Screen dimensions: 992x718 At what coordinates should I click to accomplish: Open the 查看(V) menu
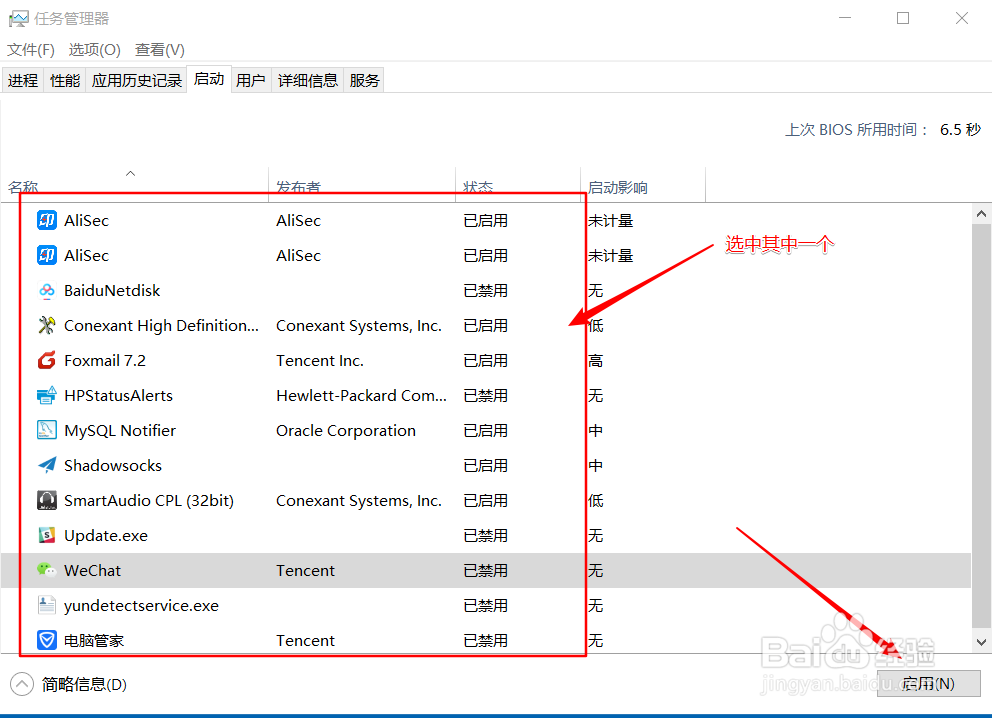click(159, 49)
